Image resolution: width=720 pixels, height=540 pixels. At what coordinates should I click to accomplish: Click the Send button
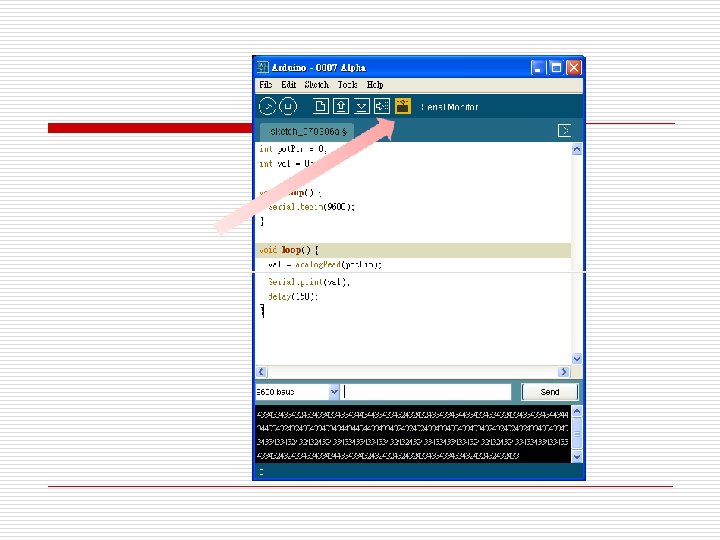tap(550, 392)
